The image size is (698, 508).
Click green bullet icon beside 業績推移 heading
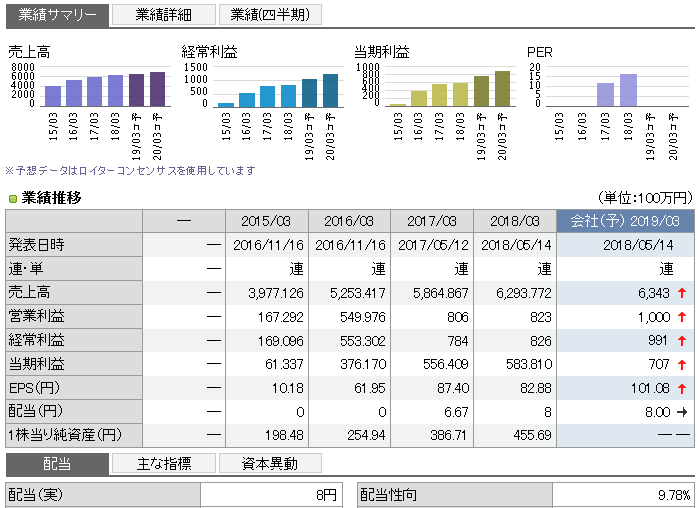[12, 198]
